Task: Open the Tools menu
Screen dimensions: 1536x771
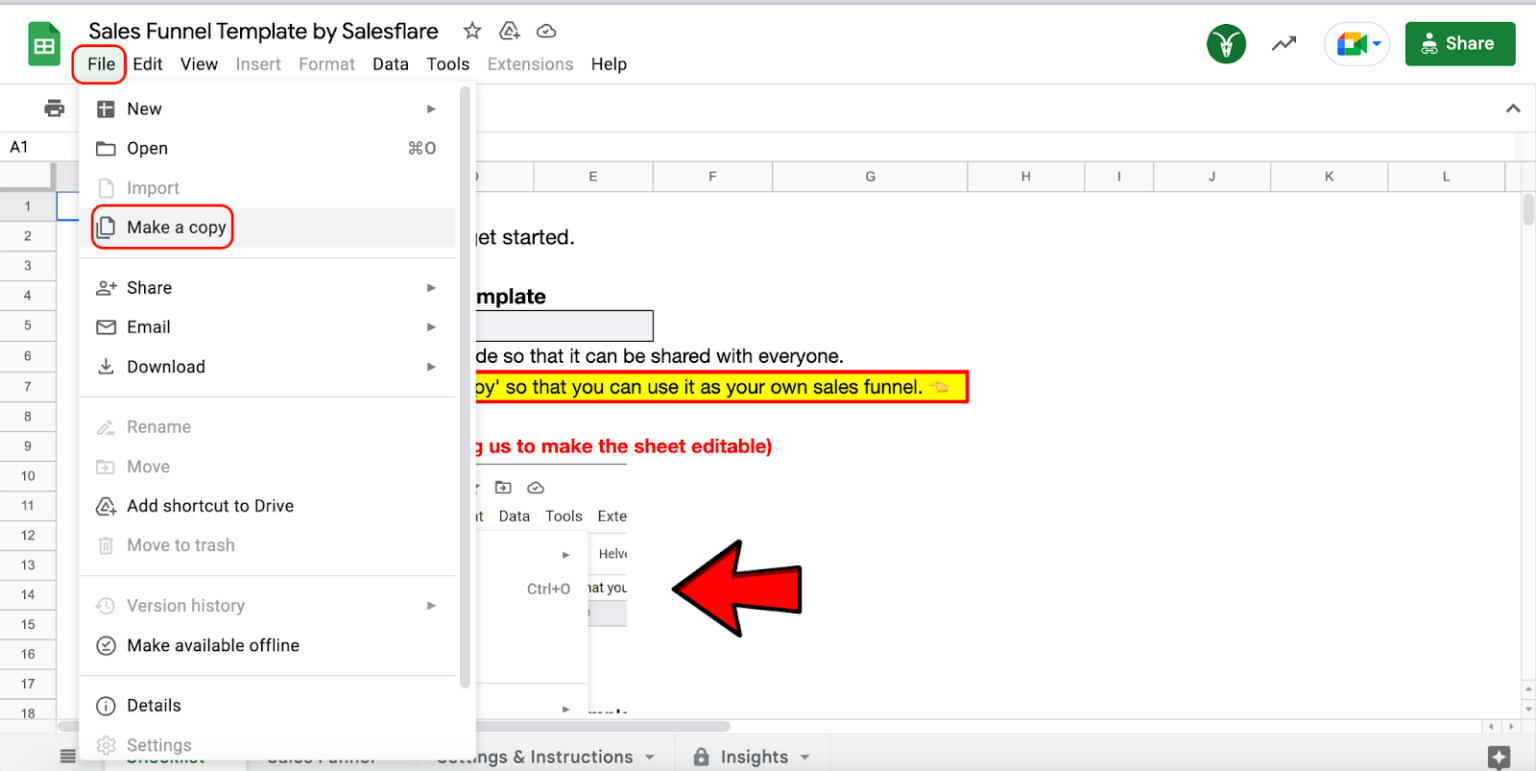Action: click(x=448, y=64)
